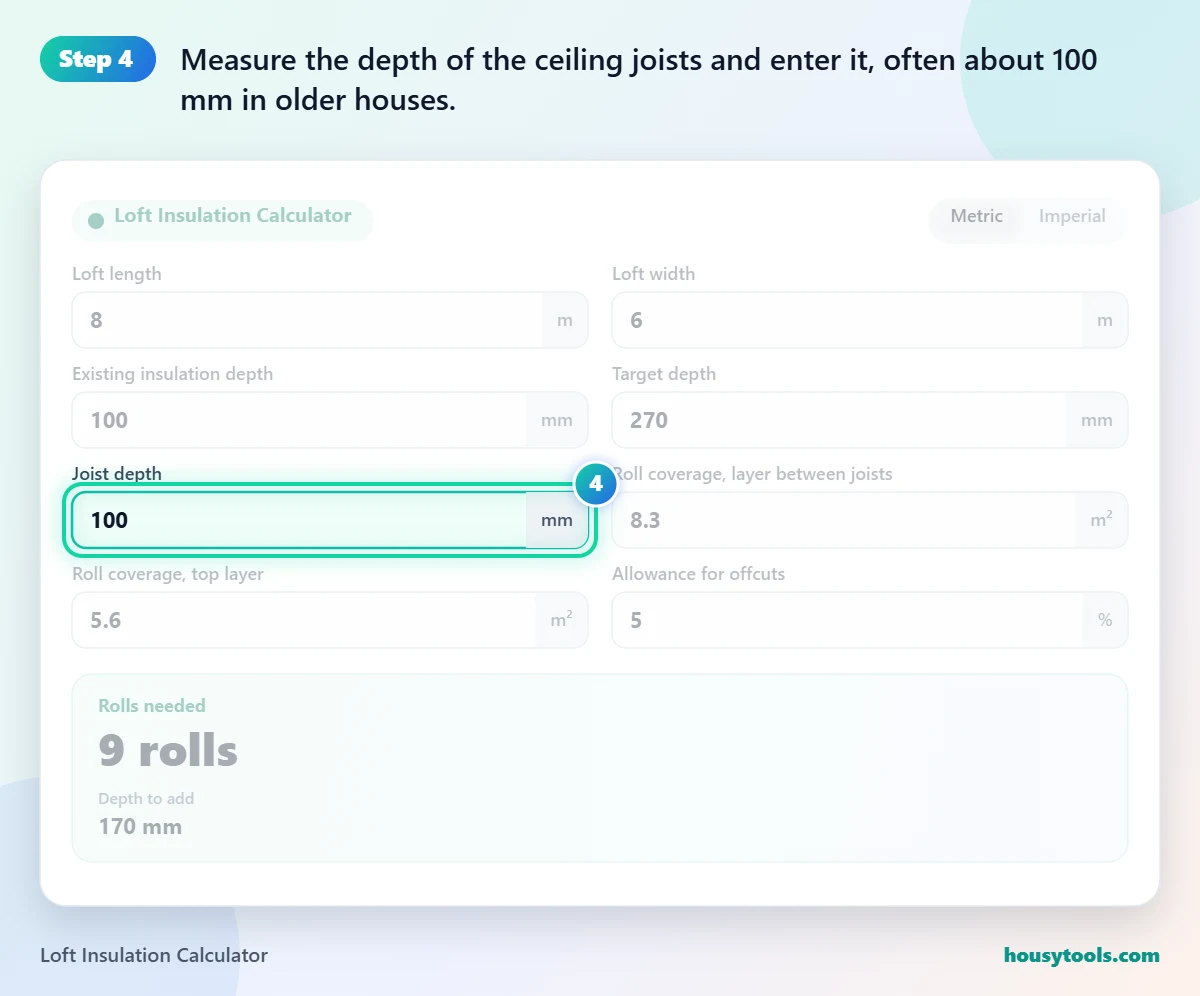Image resolution: width=1200 pixels, height=996 pixels.
Task: Click the 'Allowance for offcuts' label
Action: pos(698,574)
